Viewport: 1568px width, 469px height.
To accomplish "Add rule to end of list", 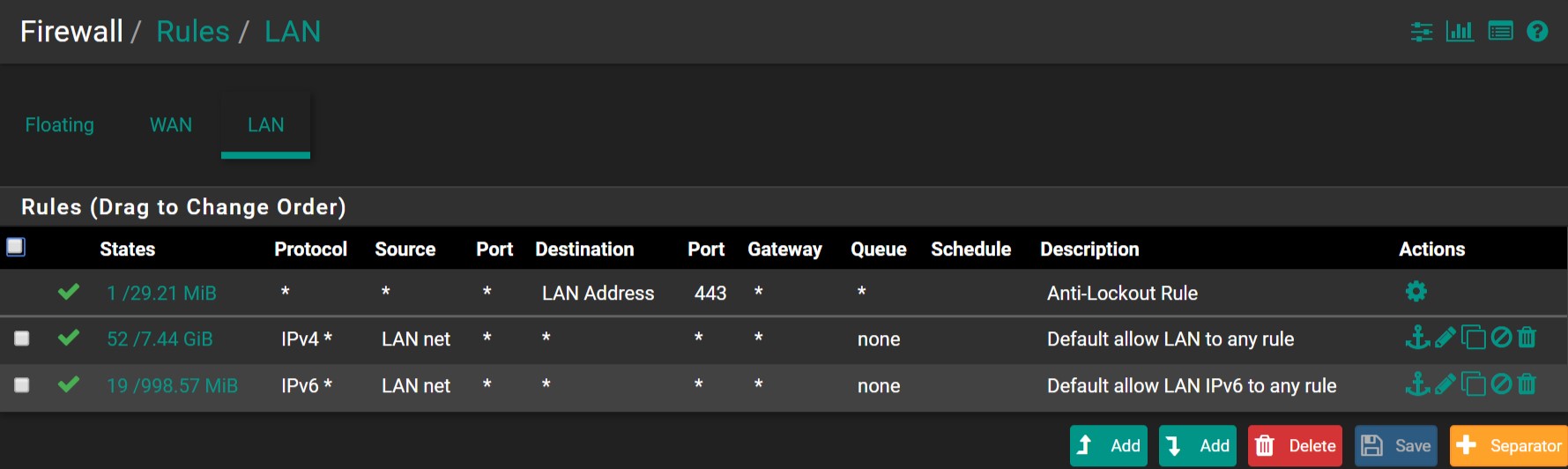I will click(x=1198, y=446).
